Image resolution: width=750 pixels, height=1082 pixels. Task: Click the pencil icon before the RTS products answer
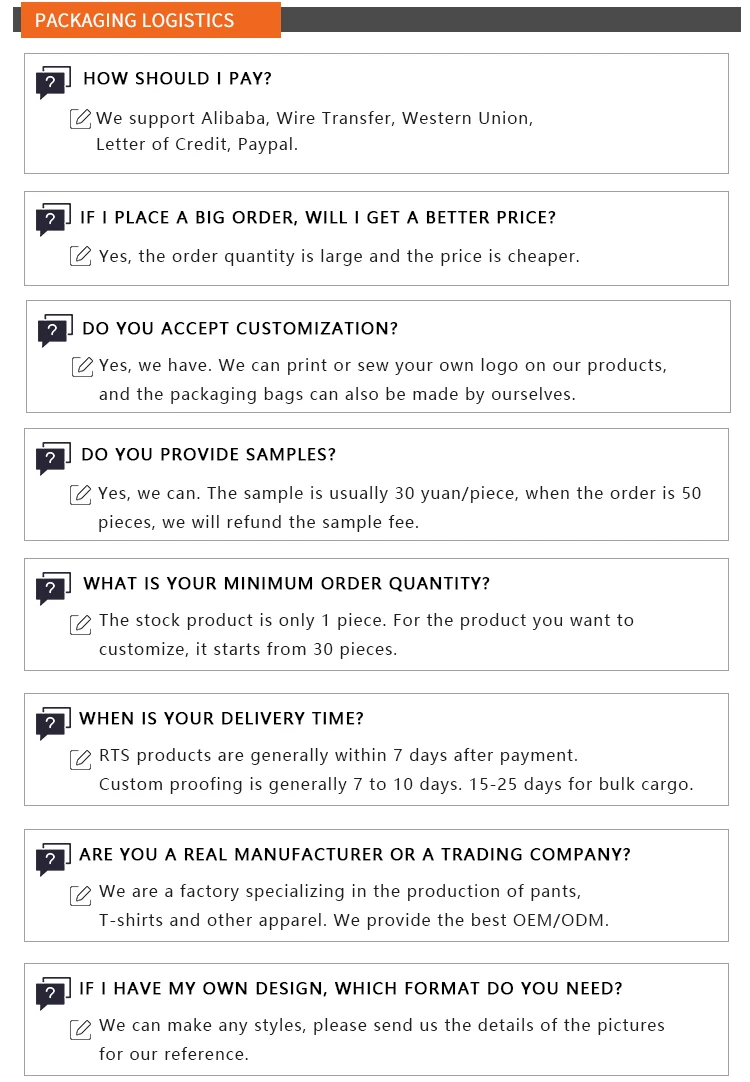click(81, 759)
